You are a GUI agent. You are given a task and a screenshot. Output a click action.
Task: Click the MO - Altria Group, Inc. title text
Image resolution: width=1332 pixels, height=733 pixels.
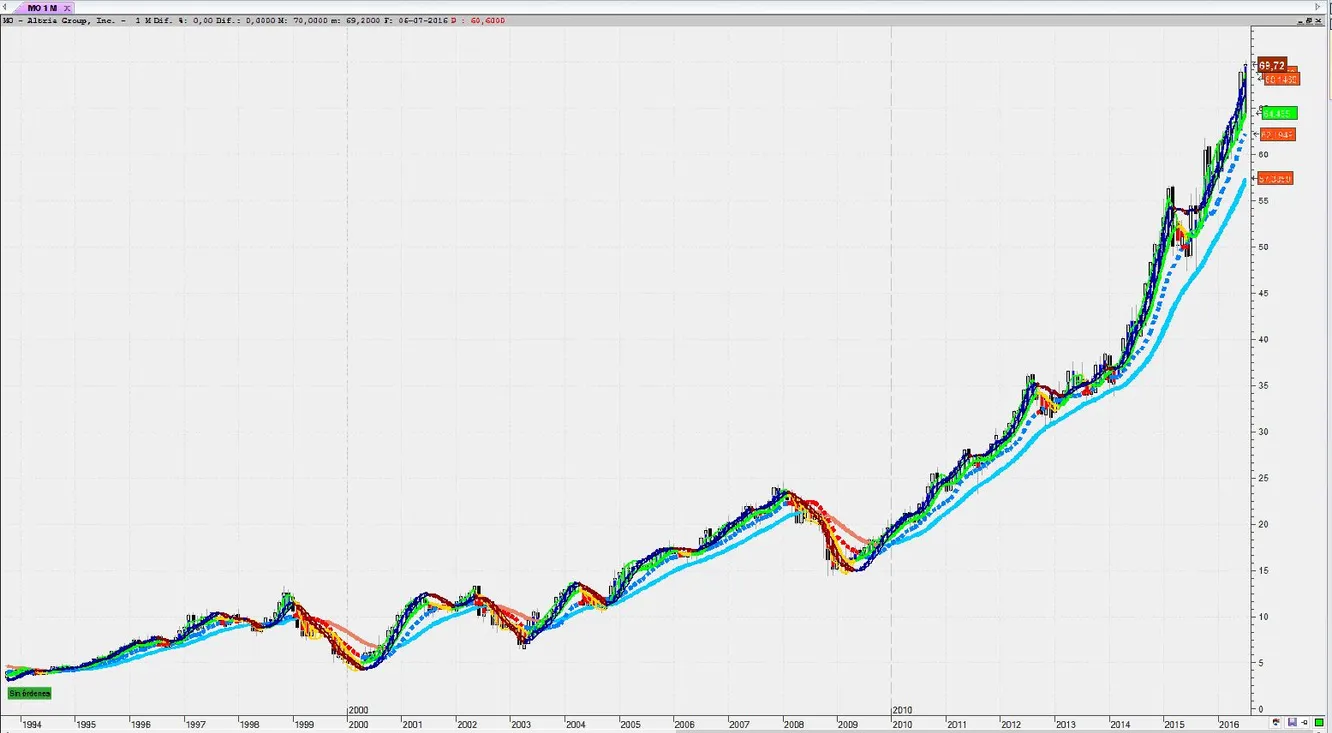58,20
